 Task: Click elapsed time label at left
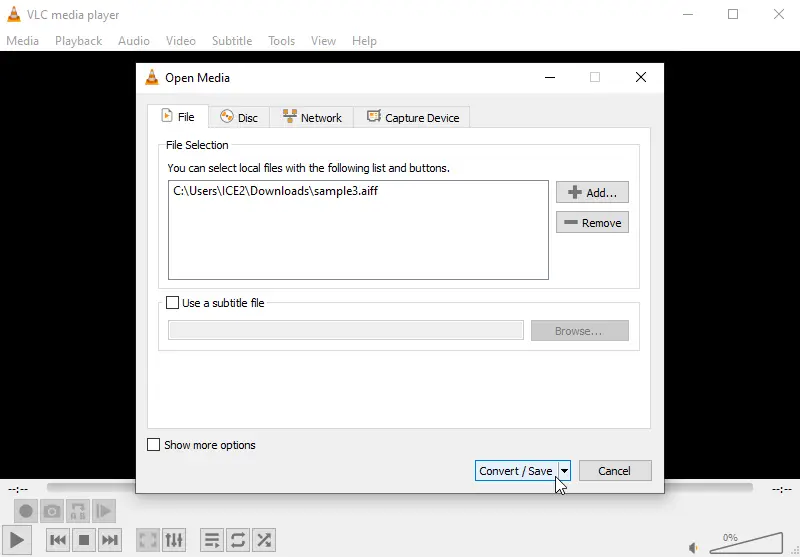[x=18, y=490]
